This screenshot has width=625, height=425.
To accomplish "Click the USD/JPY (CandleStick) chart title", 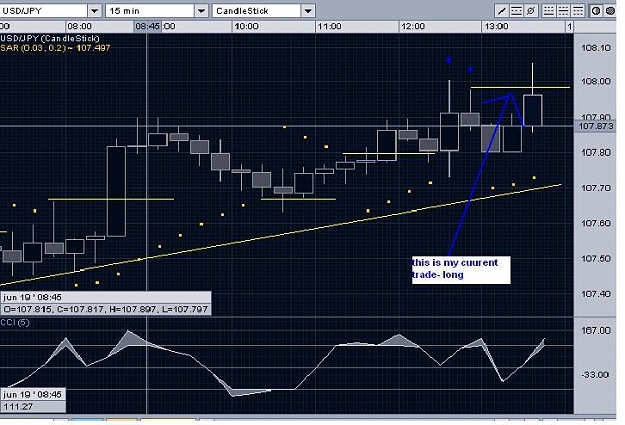I will [50, 38].
